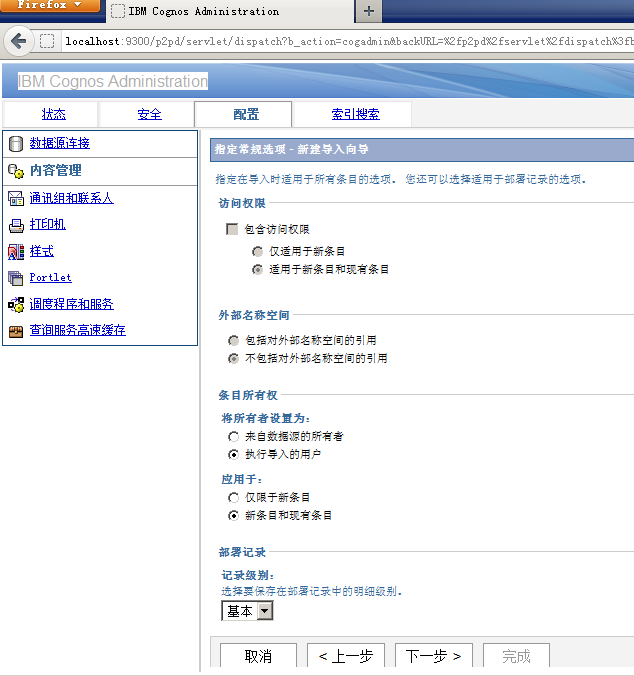Open the 查询服务高速缓存 link

[78, 330]
